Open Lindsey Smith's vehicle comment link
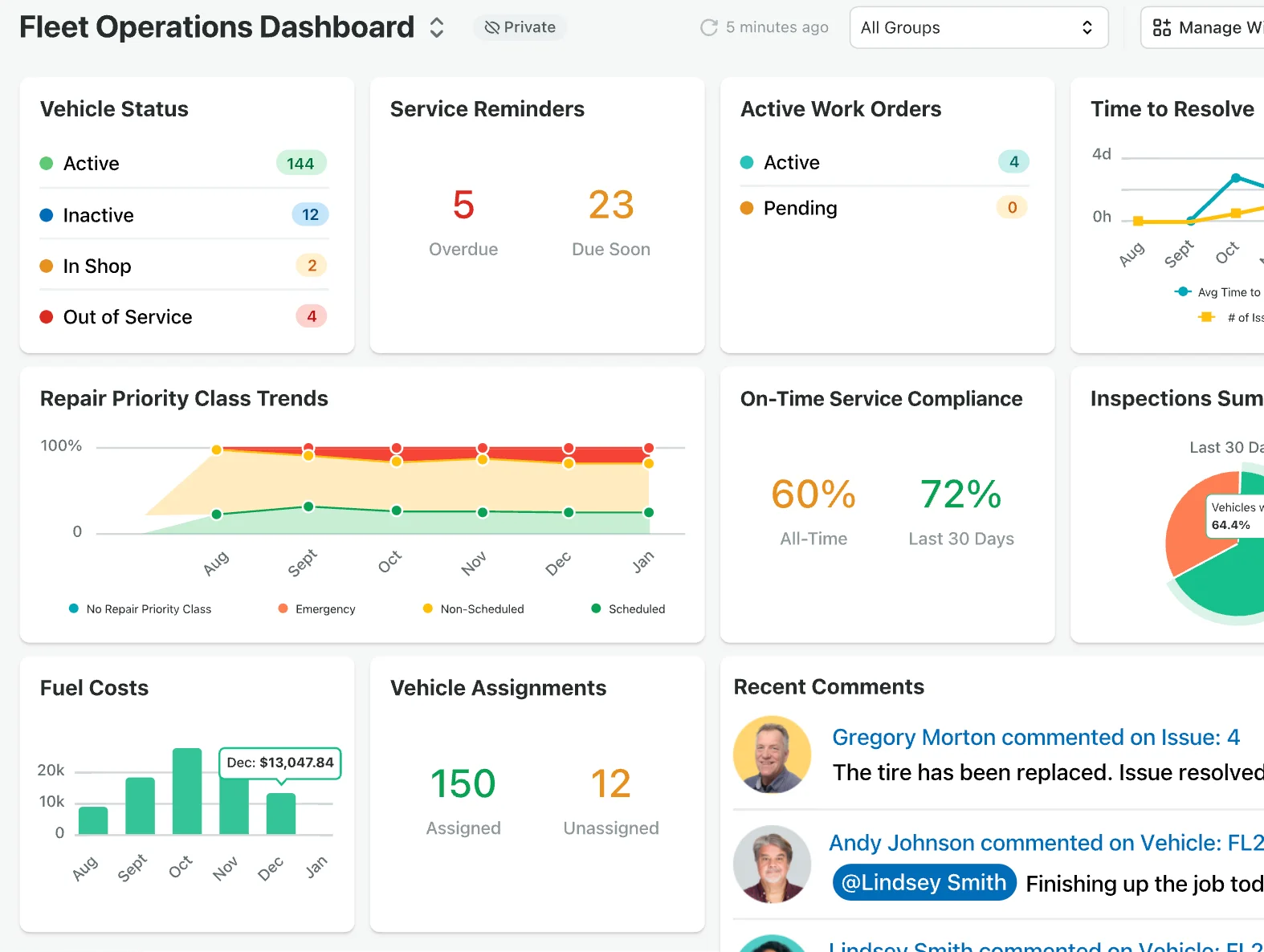1264x952 pixels. [1046, 946]
